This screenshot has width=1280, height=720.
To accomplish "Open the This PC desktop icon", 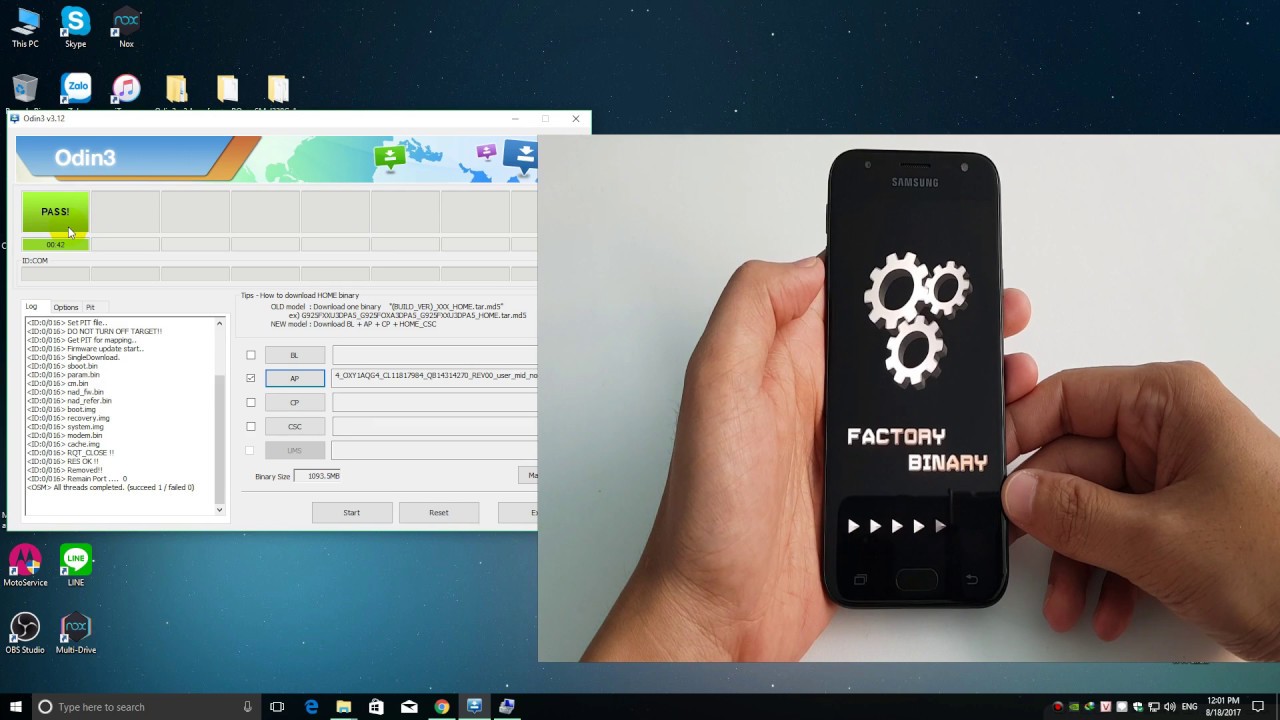I will (25, 27).
